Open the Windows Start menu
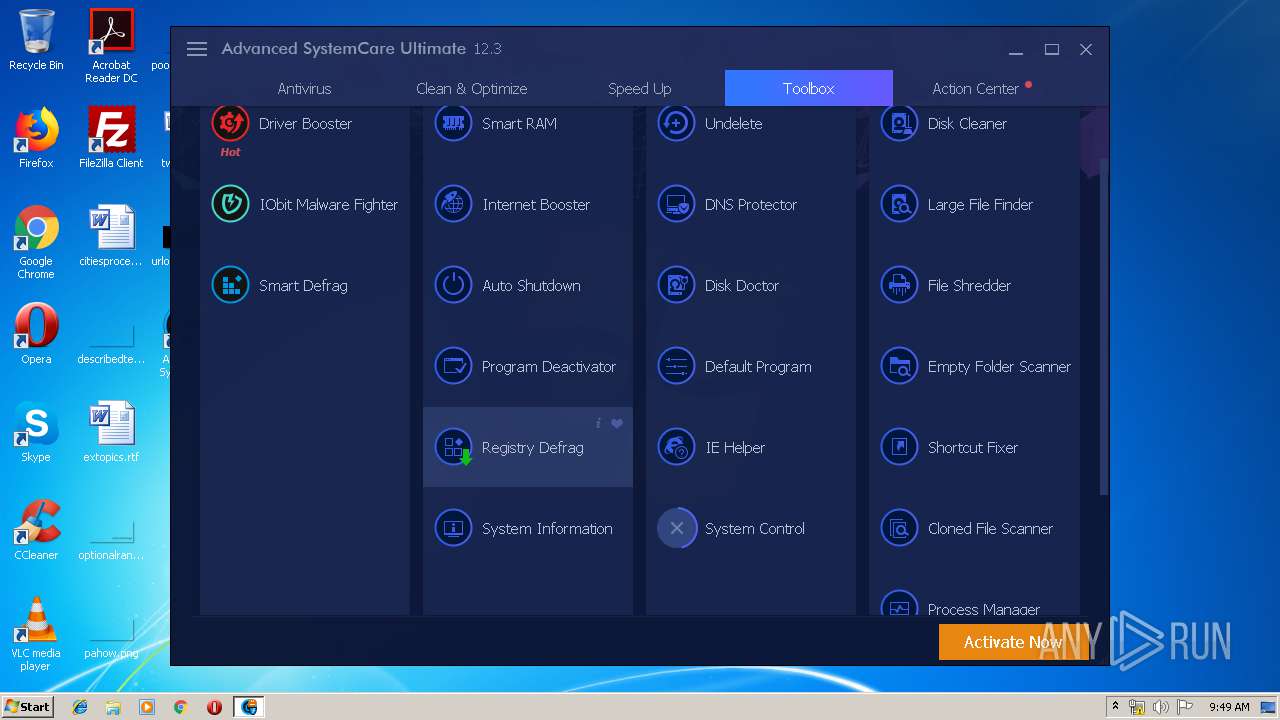This screenshot has width=1280, height=720. coord(27,706)
